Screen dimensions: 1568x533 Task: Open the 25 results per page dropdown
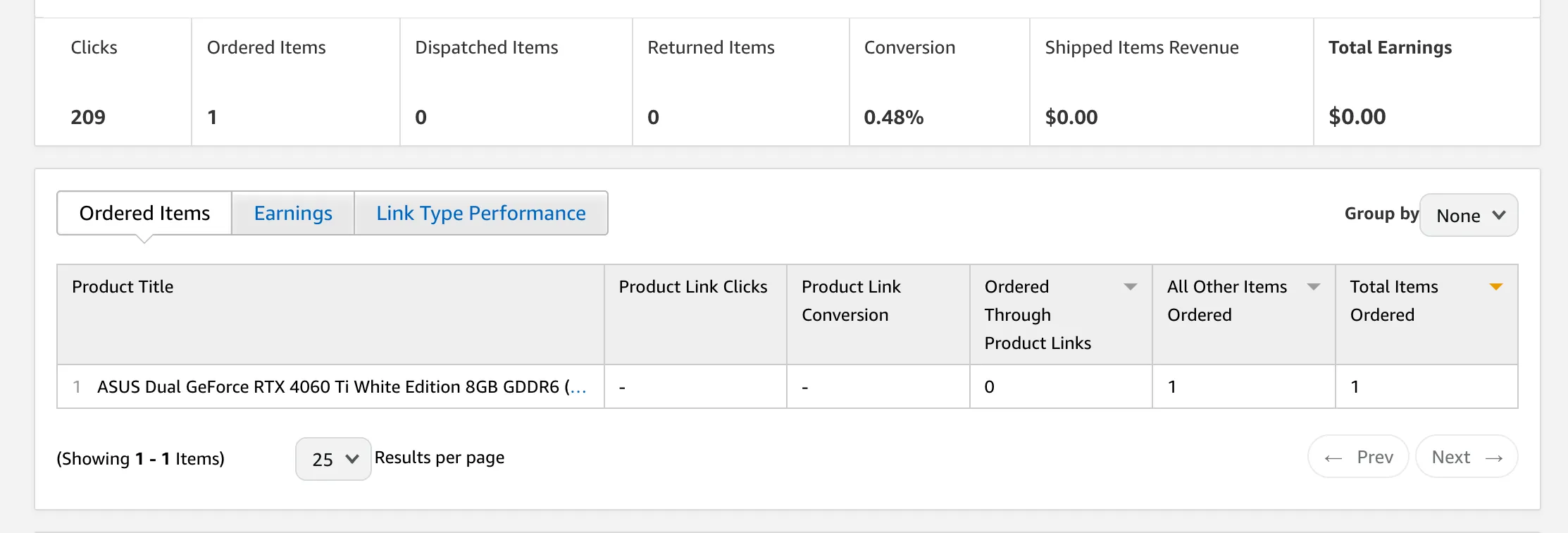tap(333, 459)
